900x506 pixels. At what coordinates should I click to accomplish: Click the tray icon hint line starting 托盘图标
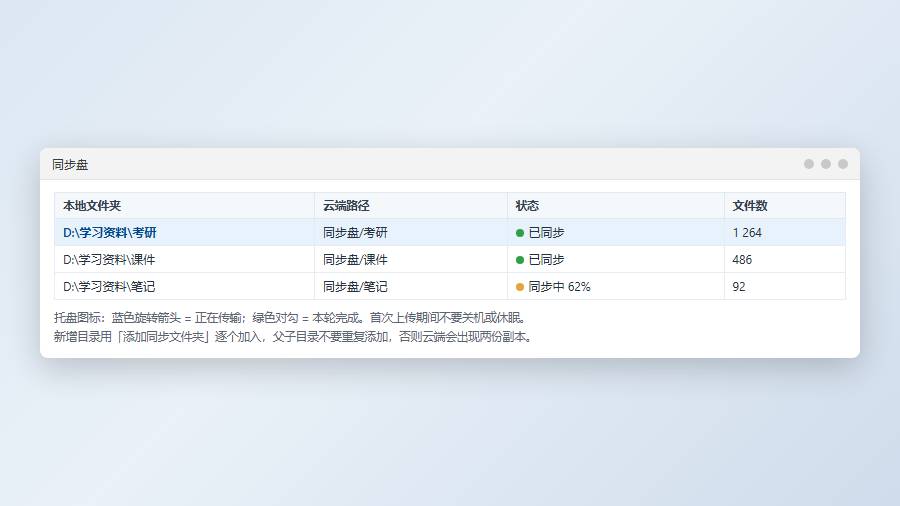[x=291, y=318]
